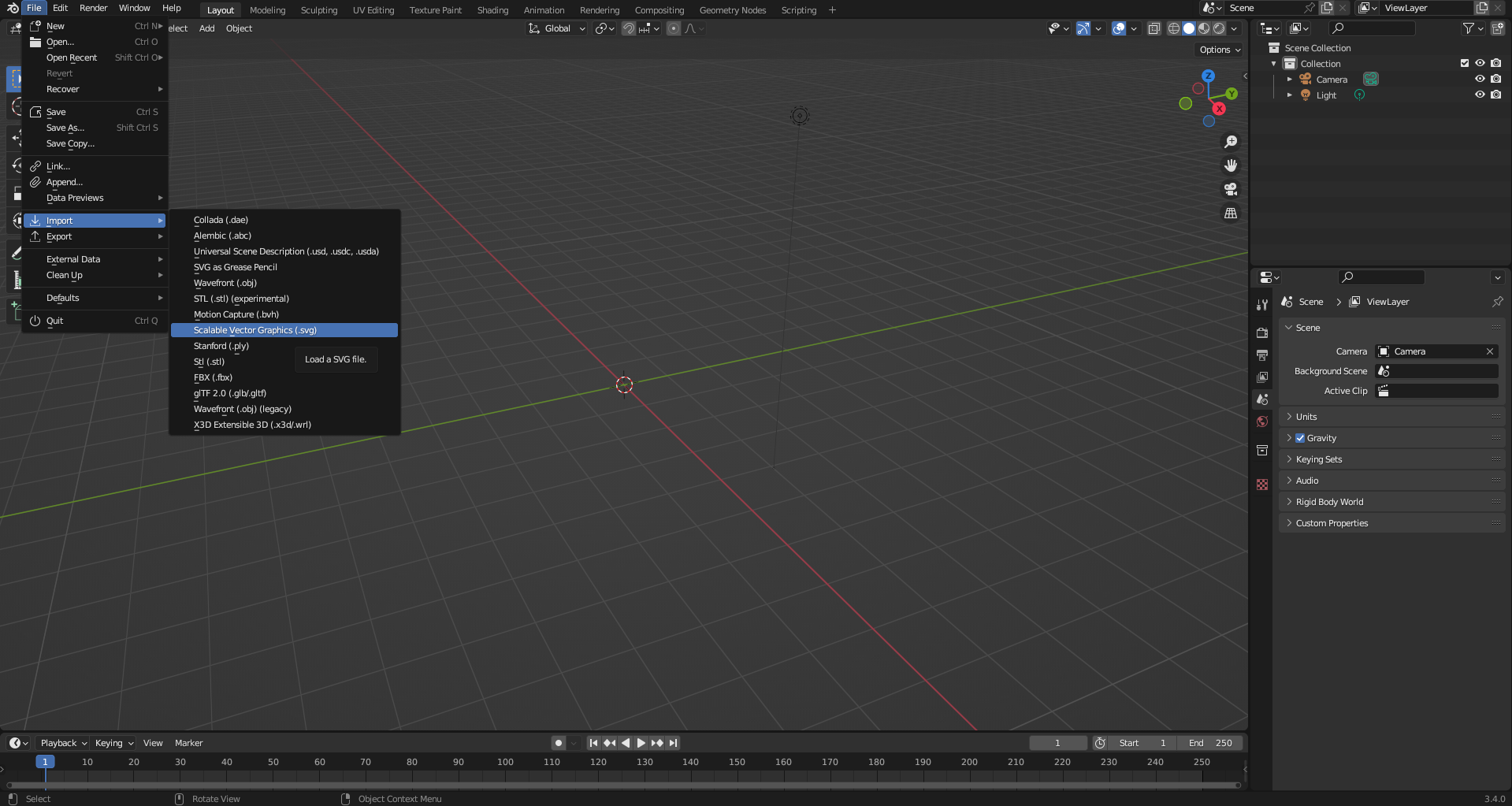Screen dimensions: 1512x806
Task: Toggle viewport gizmos display button
Action: tap(1083, 28)
